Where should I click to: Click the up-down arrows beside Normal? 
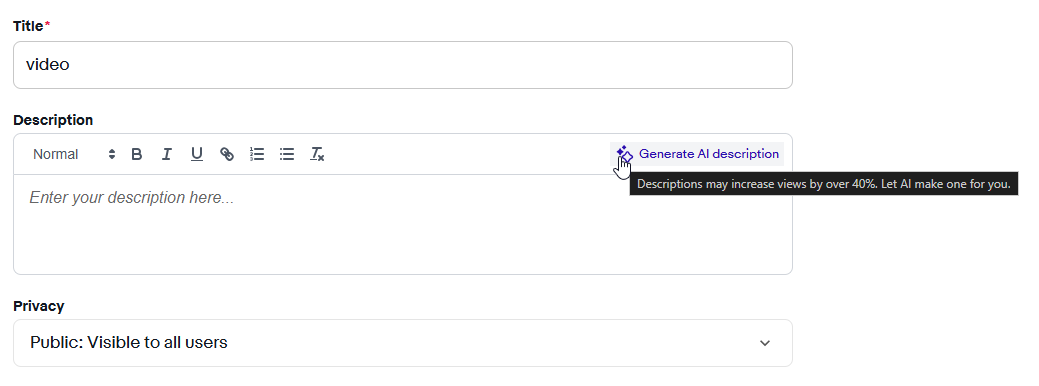pyautogui.click(x=112, y=154)
